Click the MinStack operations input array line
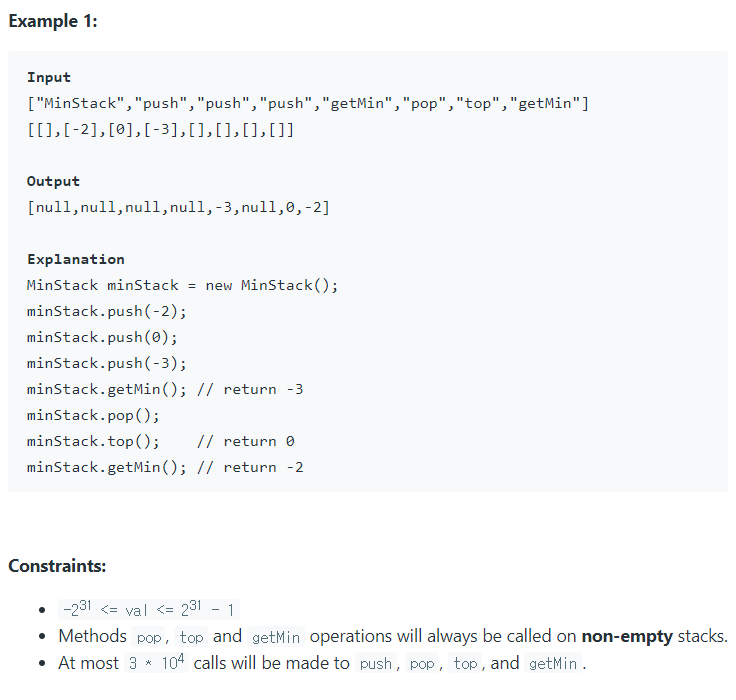Image resolution: width=736 pixels, height=700 pixels. [308, 103]
